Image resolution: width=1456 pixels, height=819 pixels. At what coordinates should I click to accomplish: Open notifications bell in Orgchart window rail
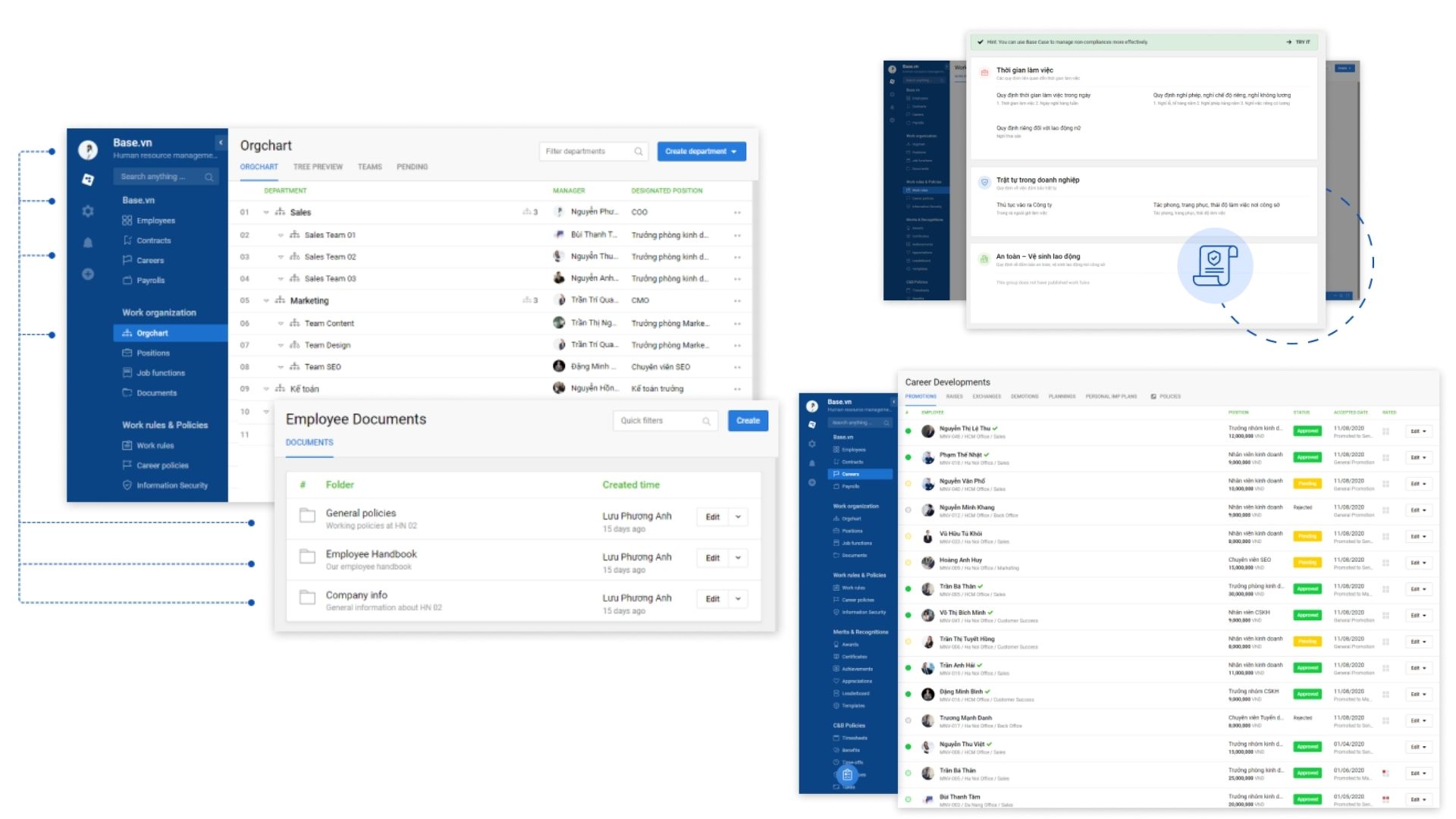tap(88, 243)
